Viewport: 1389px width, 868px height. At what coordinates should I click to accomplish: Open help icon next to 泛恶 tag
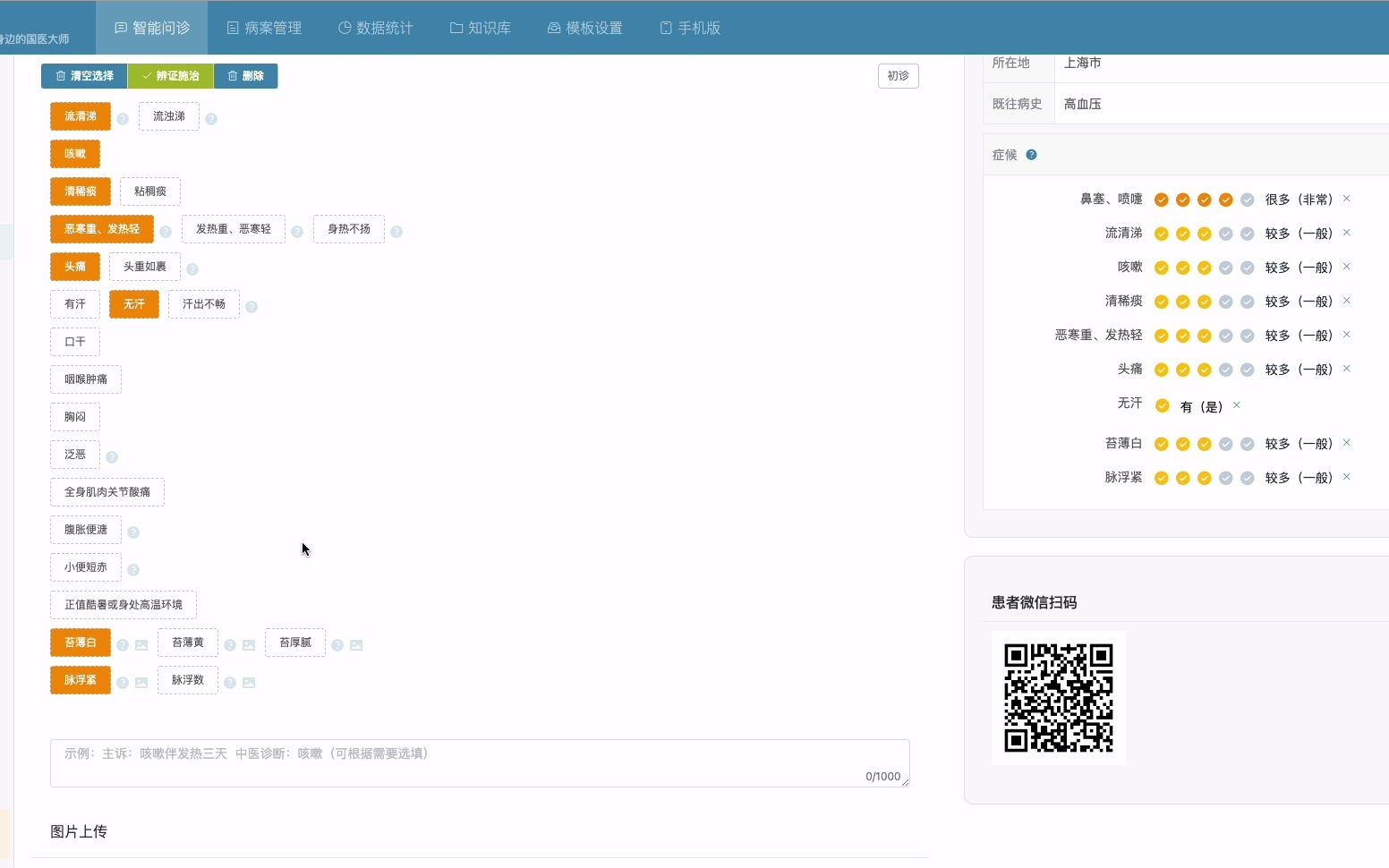[x=112, y=457]
